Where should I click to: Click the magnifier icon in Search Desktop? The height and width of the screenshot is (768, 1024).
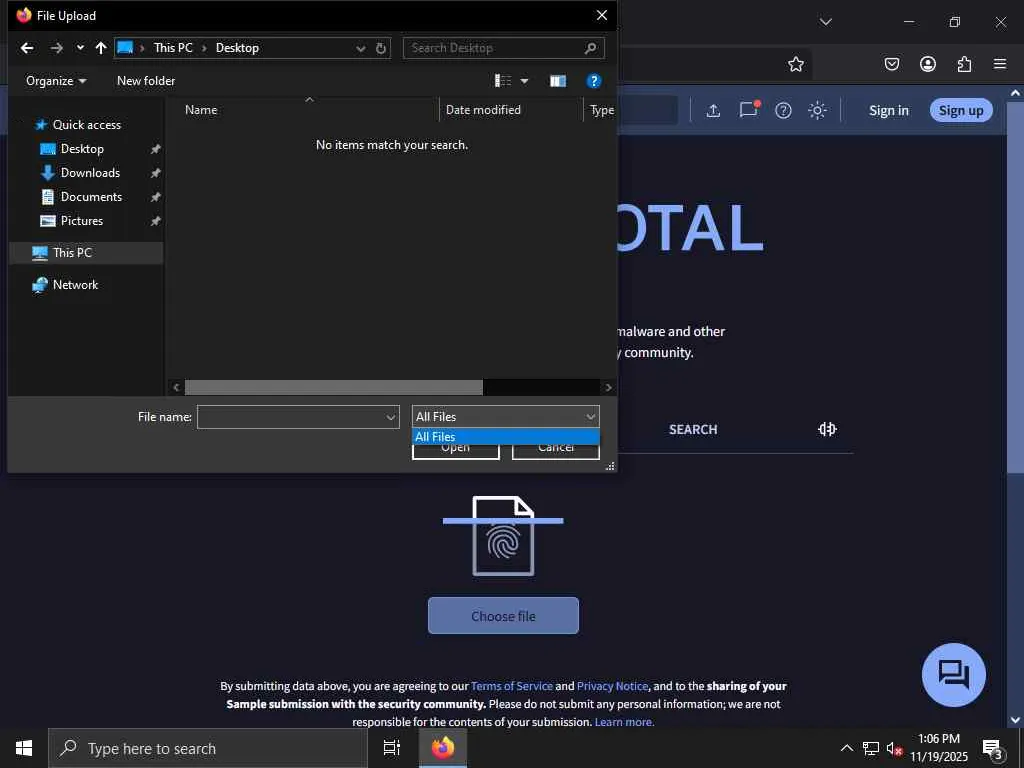click(590, 48)
